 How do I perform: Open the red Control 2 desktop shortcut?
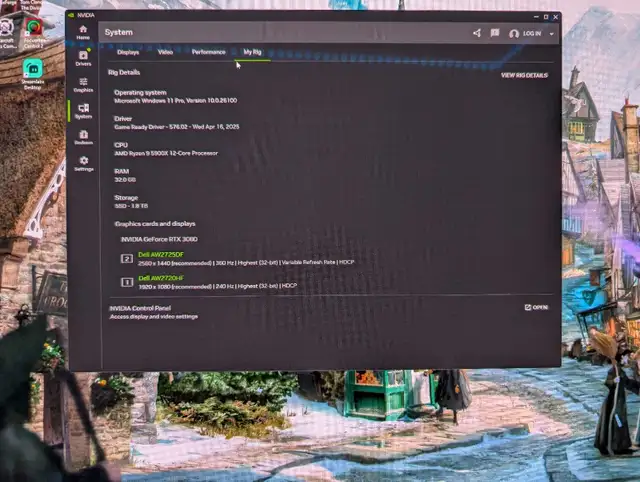tap(35, 33)
